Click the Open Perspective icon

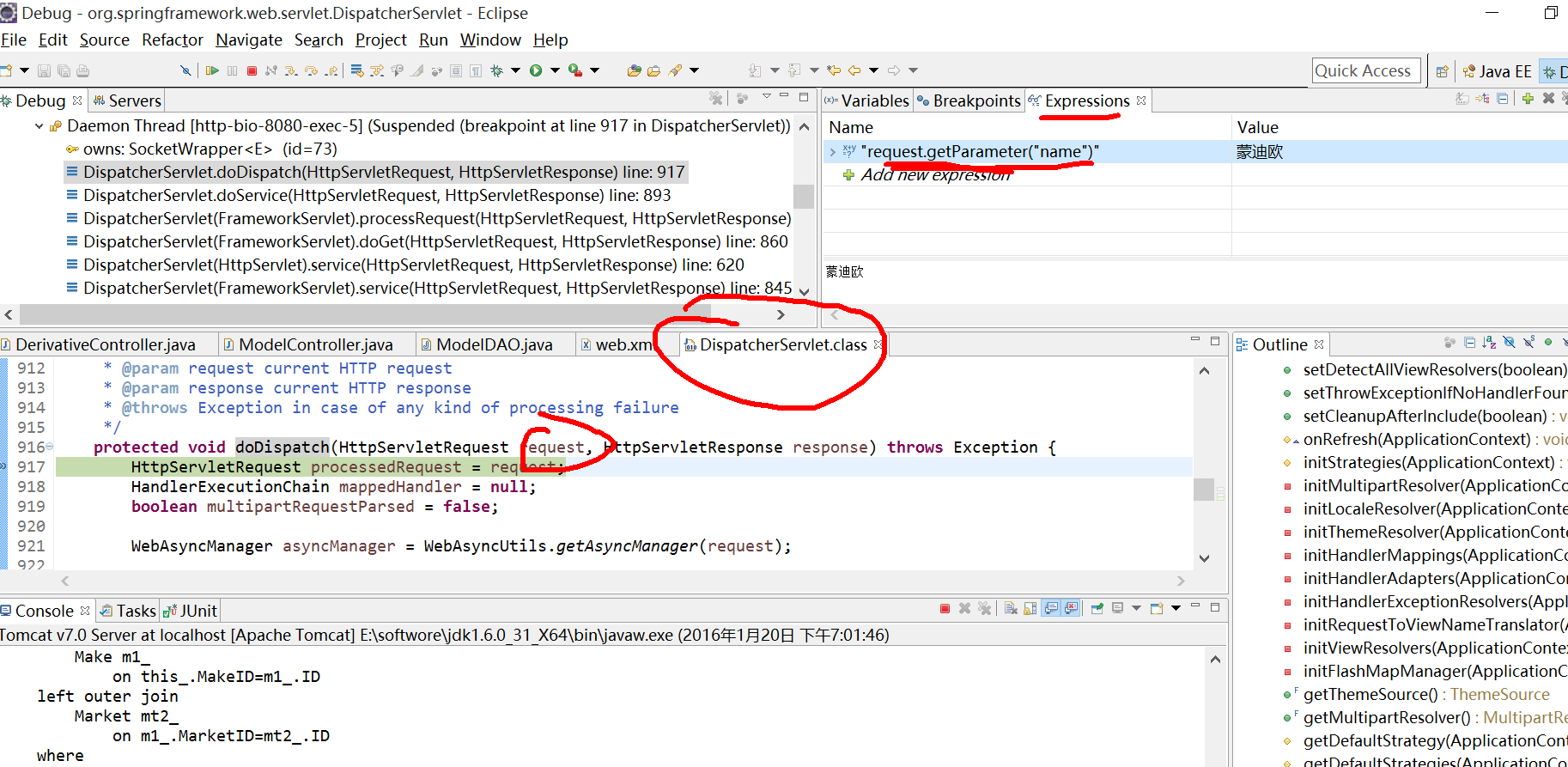[x=1443, y=71]
